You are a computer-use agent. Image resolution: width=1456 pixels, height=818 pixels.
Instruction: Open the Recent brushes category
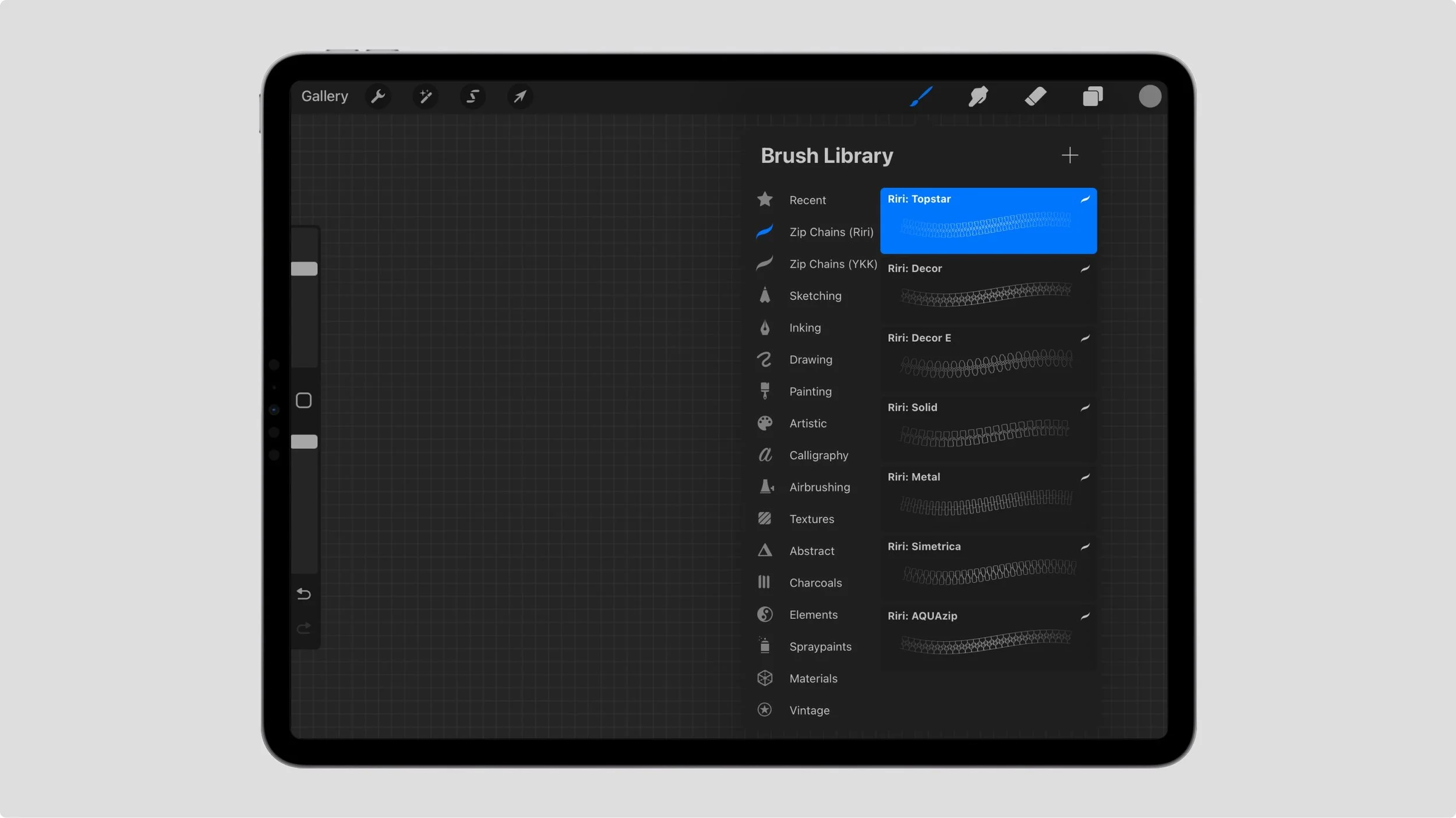807,200
